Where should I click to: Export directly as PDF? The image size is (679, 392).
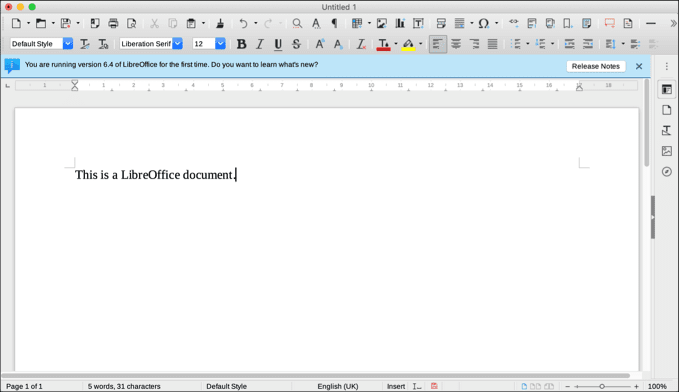95,23
